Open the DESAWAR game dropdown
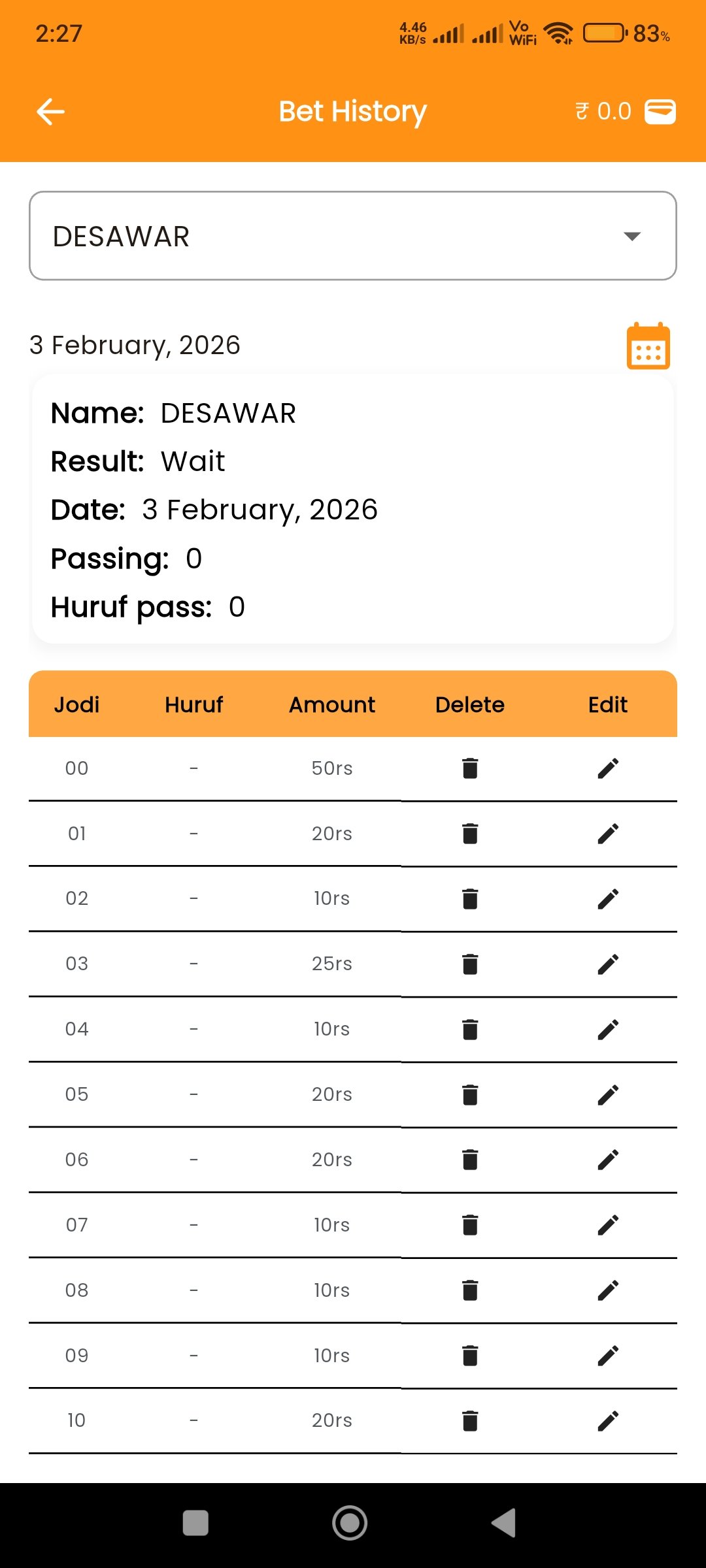The width and height of the screenshot is (706, 1568). pos(353,236)
